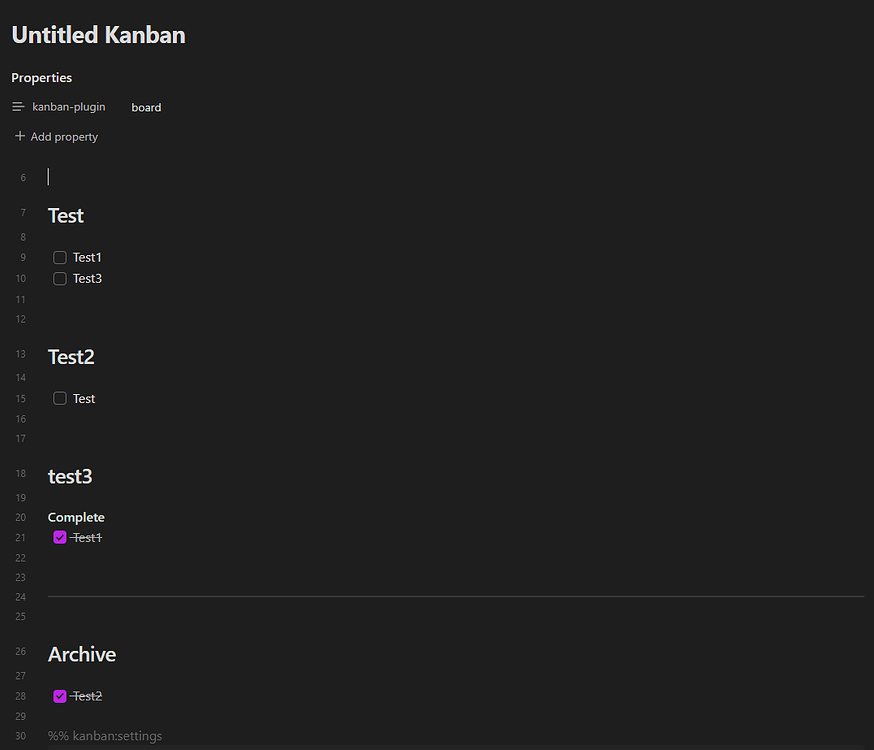874x750 pixels.
Task: Check the Test checkbox under Test2 heading
Action: tap(59, 398)
